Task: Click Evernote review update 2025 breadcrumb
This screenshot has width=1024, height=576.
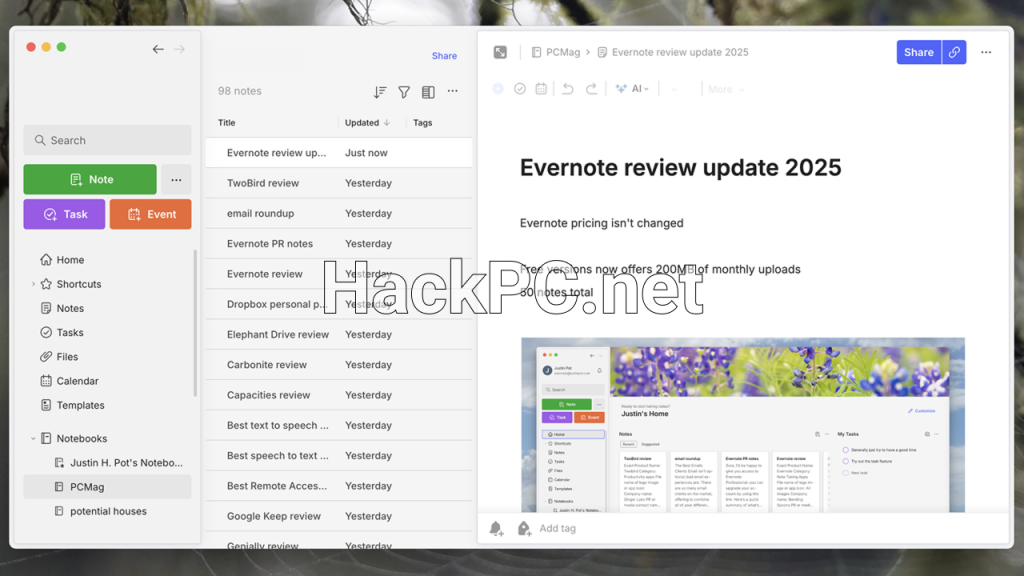Action: [673, 52]
